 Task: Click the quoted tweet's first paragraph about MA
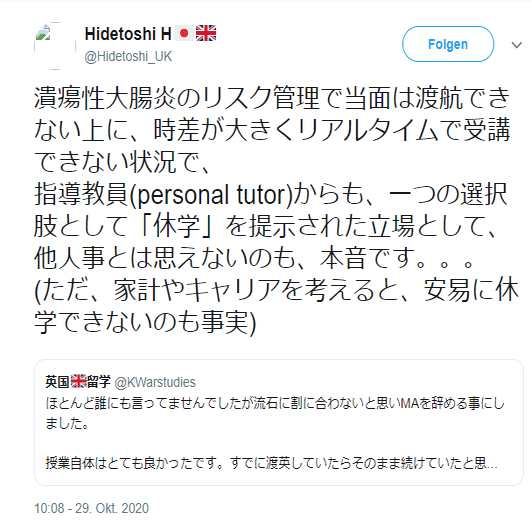pyautogui.click(x=275, y=413)
